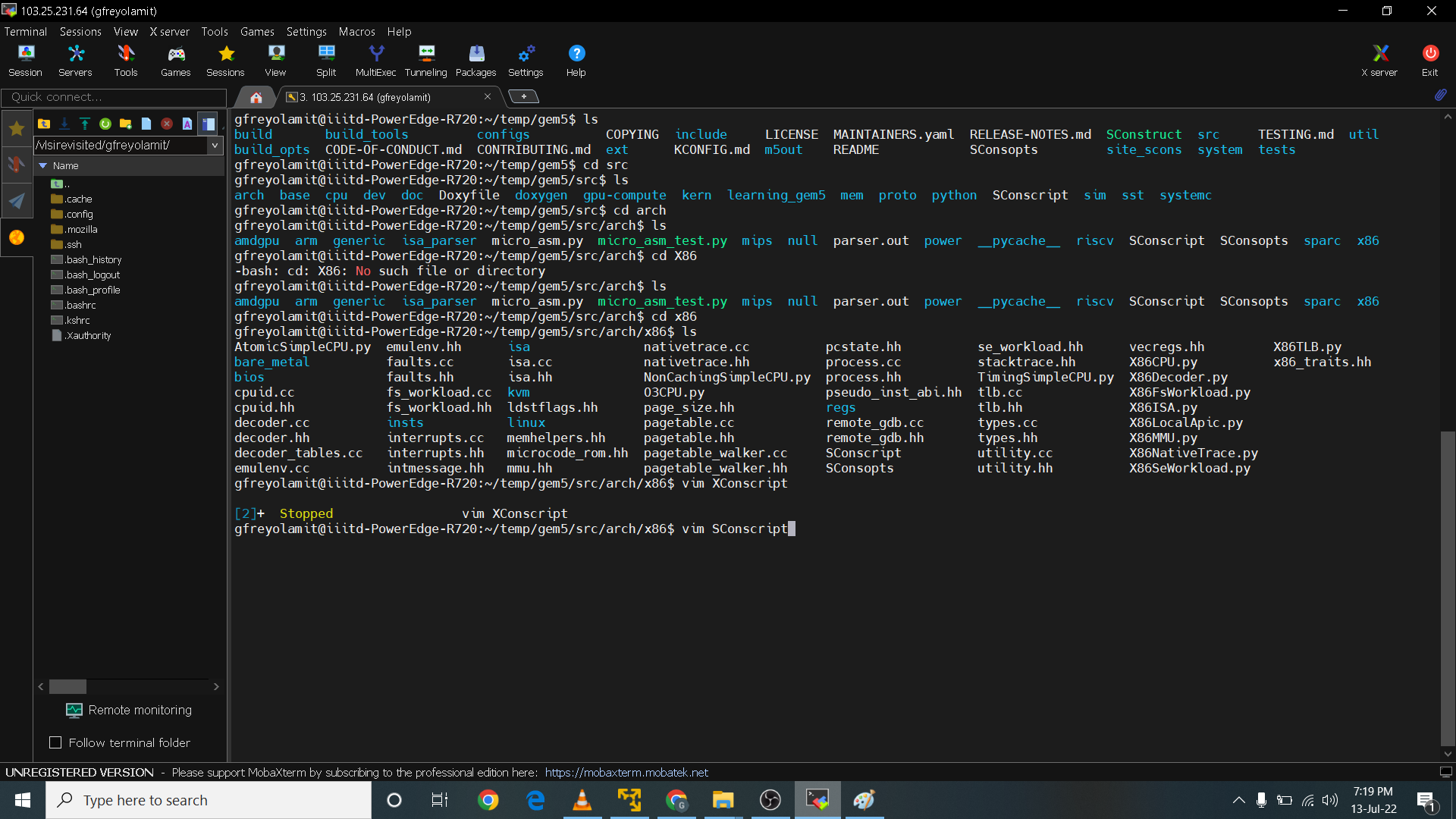1456x819 pixels.
Task: Toggle the sidebar Sftp tab icon
Action: click(x=16, y=237)
